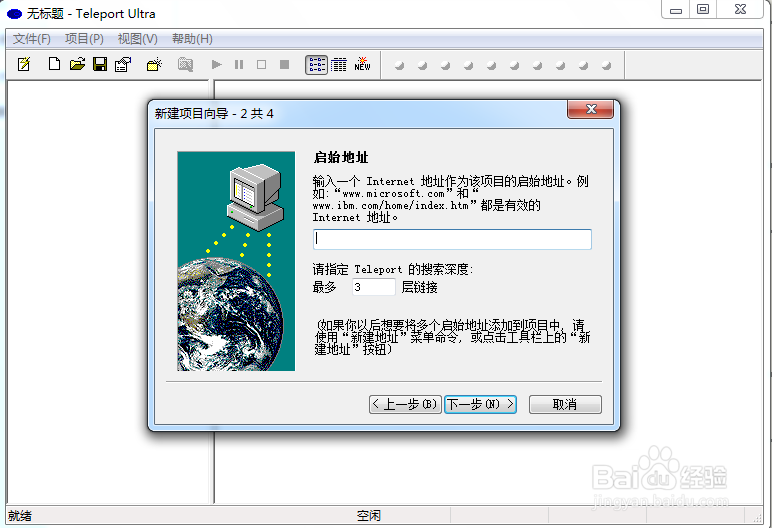772x528 pixels.
Task: Close the 新建项目向导 dialog
Action: coord(591,109)
